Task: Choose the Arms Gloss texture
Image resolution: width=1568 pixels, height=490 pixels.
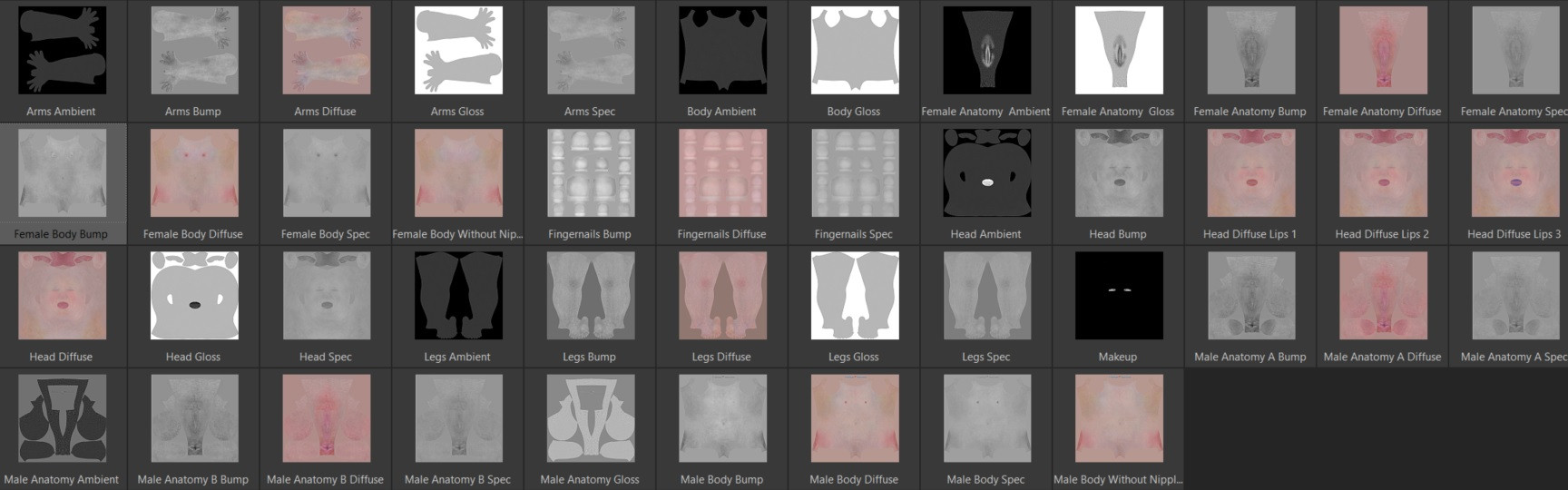Action: pos(459,51)
